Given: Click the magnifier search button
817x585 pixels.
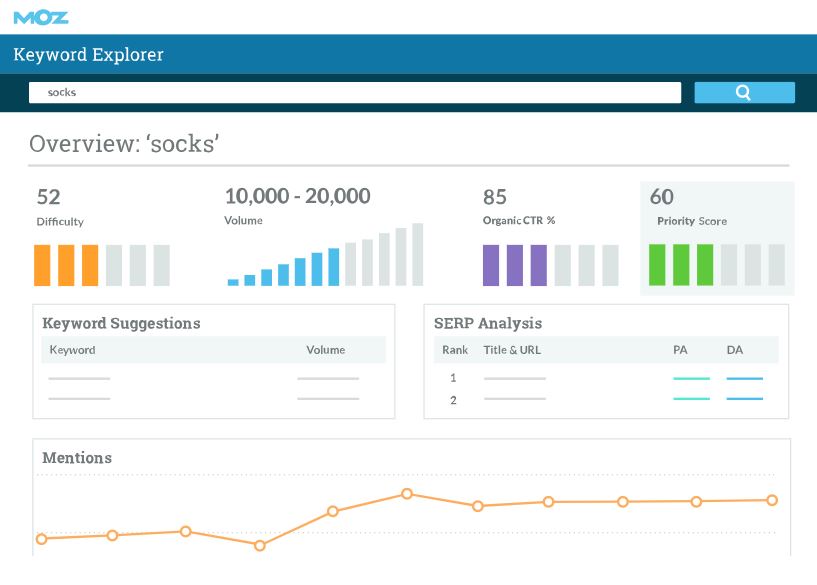Looking at the screenshot, I should [744, 92].
